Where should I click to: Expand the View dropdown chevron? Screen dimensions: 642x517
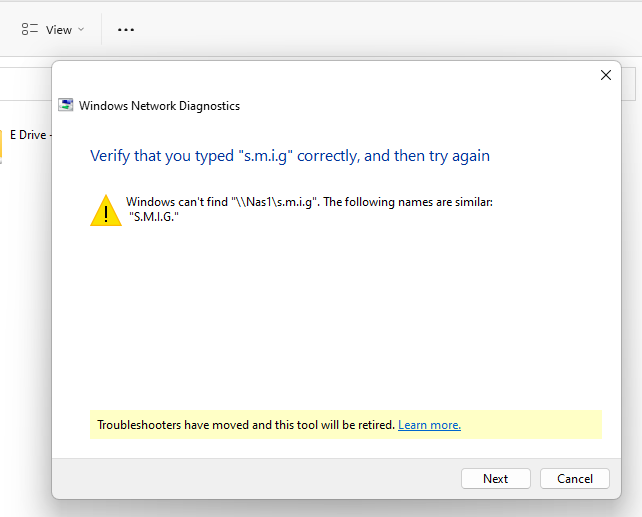[81, 30]
